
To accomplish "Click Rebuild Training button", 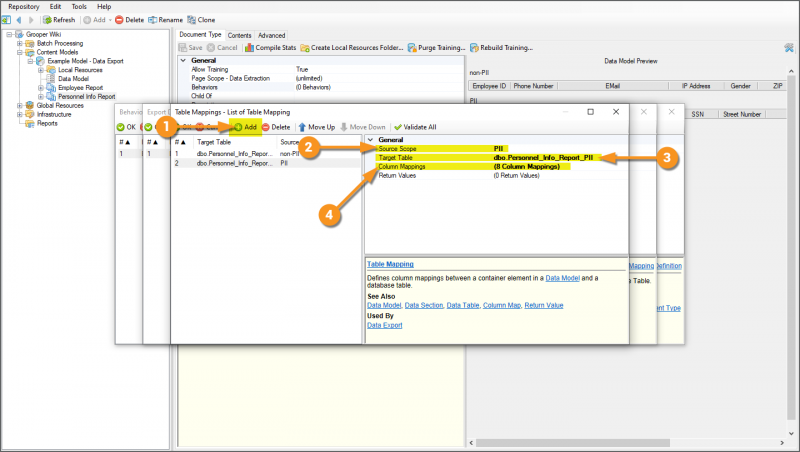I will pos(501,47).
